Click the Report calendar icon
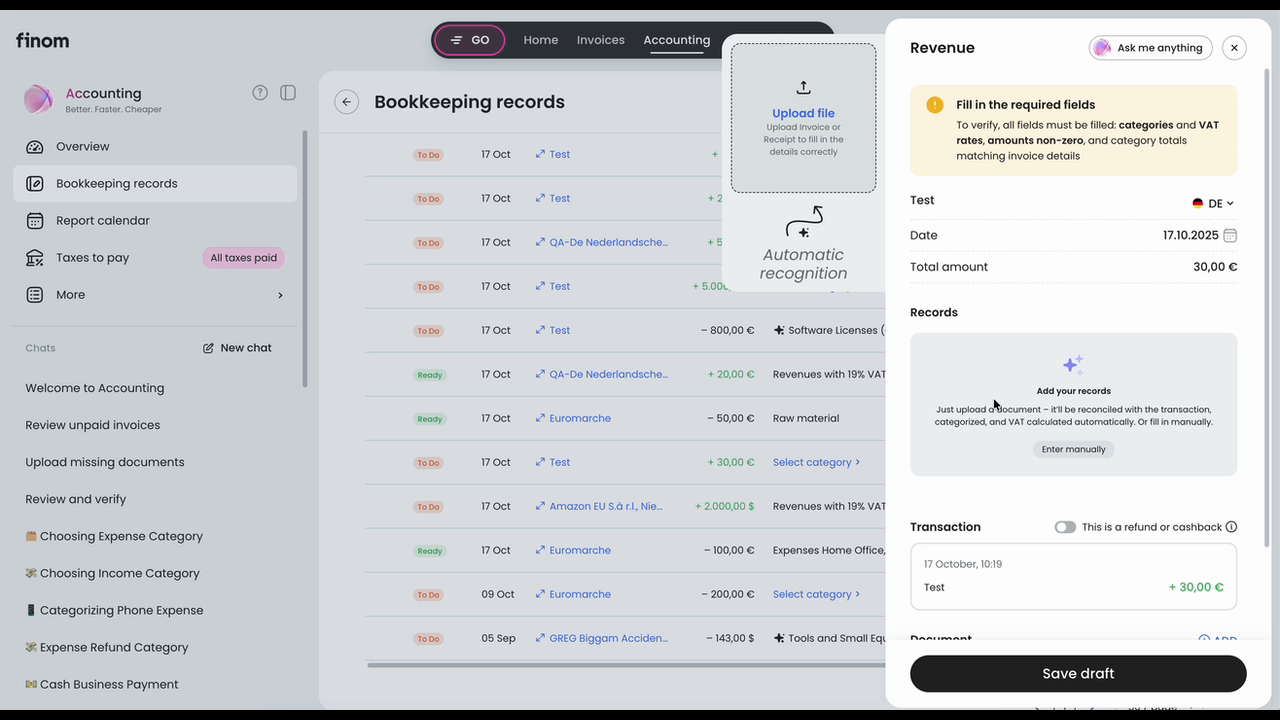This screenshot has height=720, width=1280. pyautogui.click(x=35, y=221)
